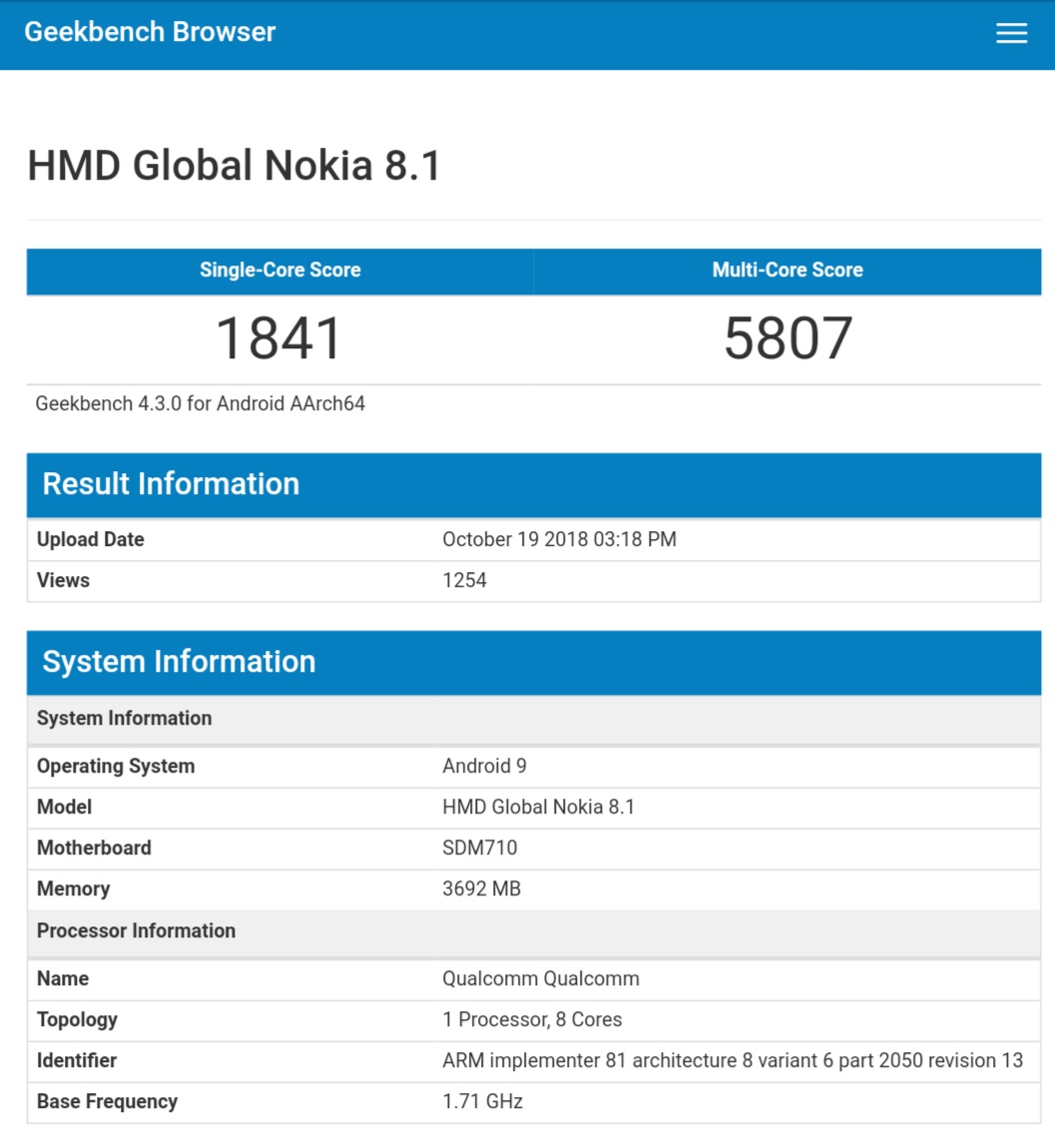Select the Model value HMD Global Nokia 8.1
Viewport: 1055px width, 1148px height.
pyautogui.click(x=538, y=808)
